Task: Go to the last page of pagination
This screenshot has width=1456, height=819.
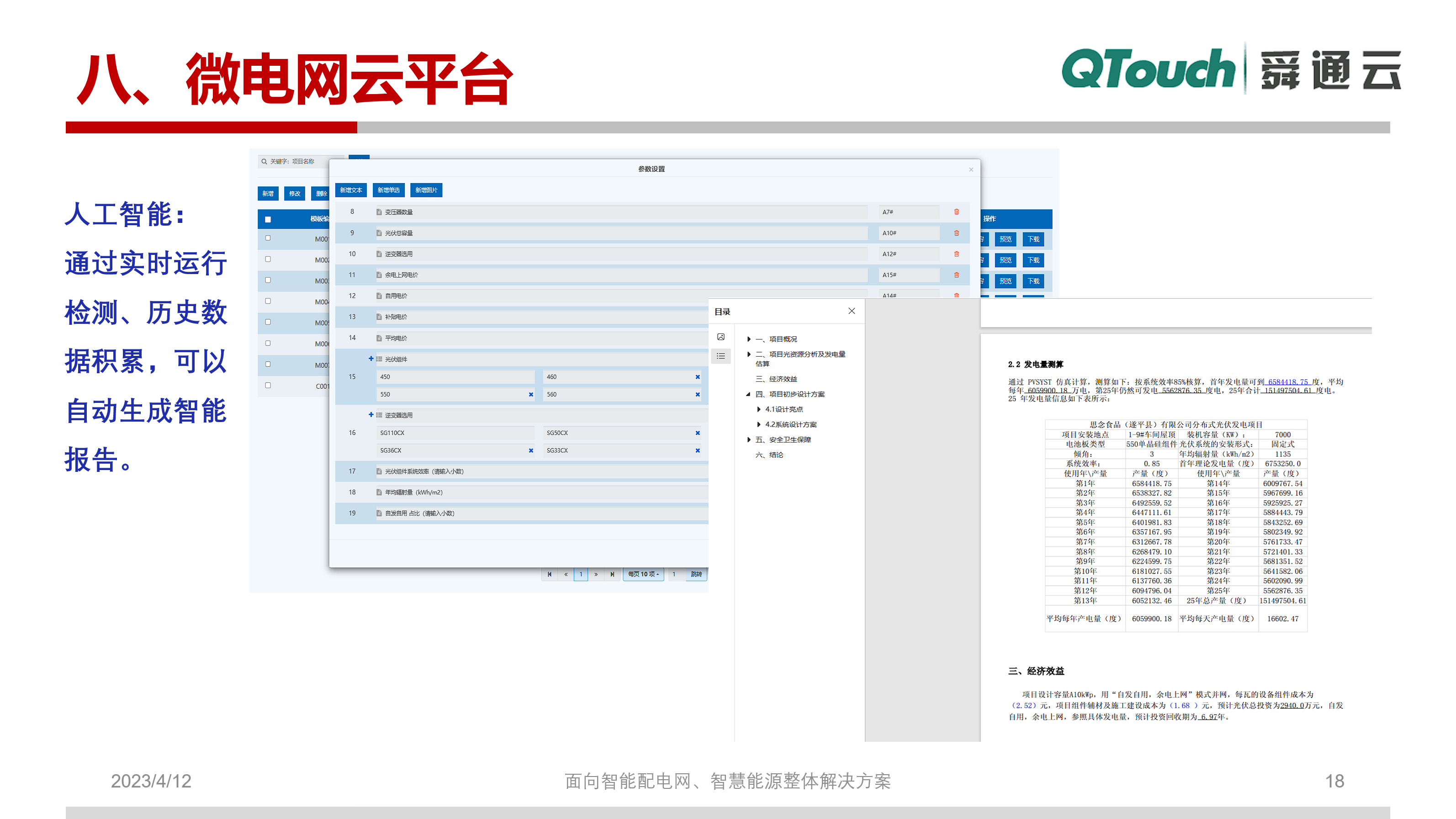Action: pos(612,574)
